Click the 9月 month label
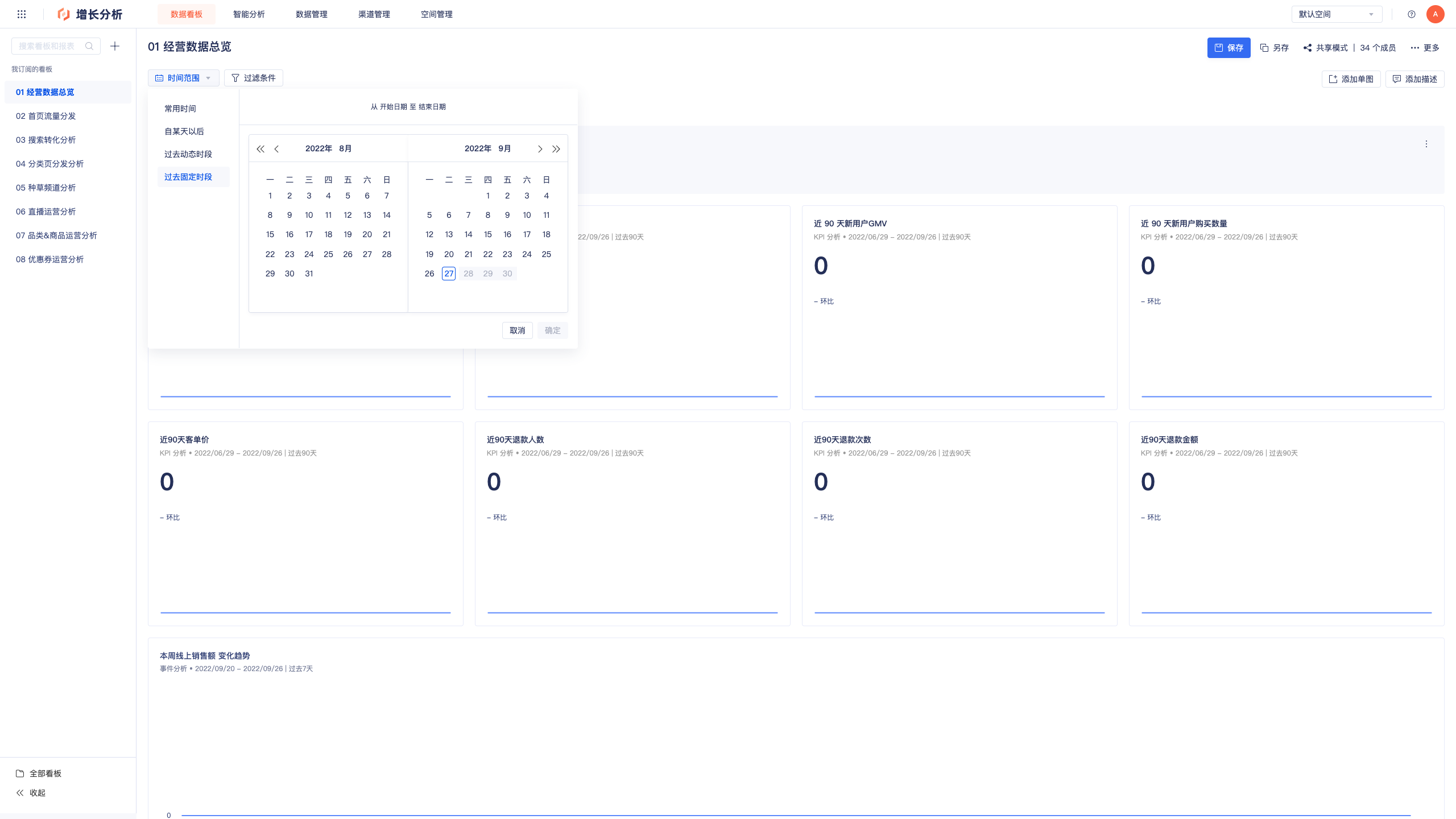The image size is (1456, 819). [x=504, y=148]
